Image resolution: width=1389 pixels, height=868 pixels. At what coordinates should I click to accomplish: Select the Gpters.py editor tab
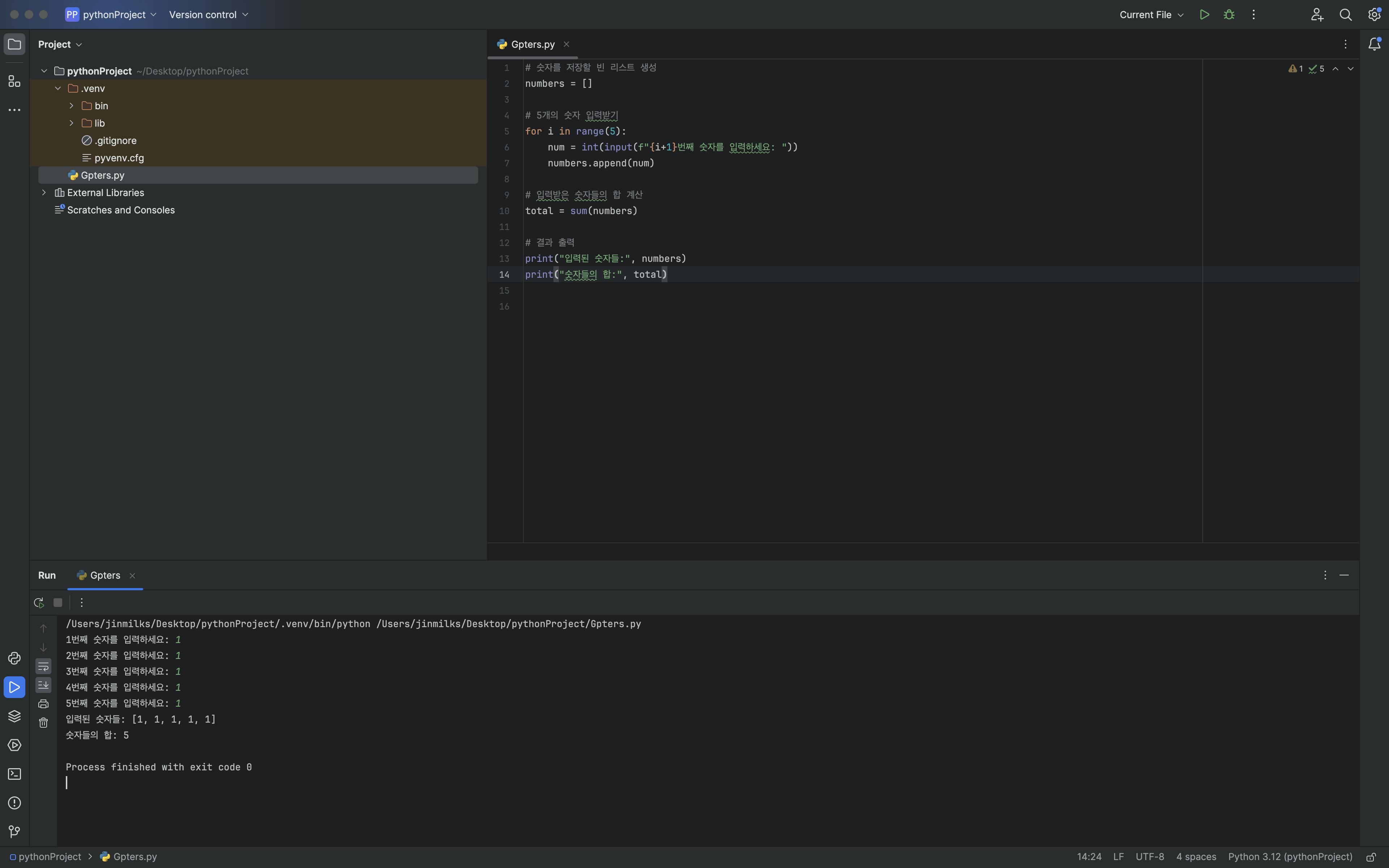(532, 44)
